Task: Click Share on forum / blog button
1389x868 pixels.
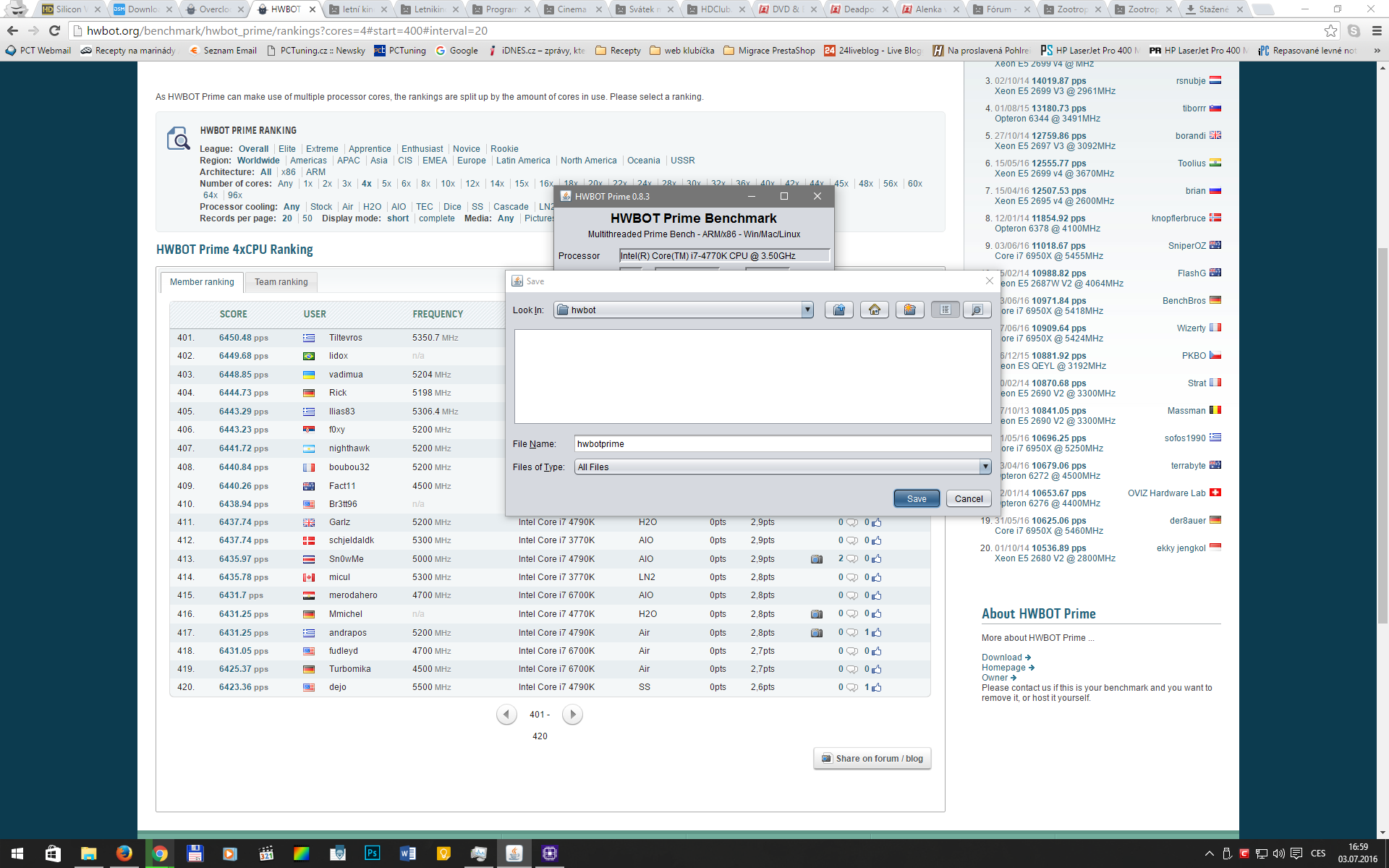Action: [872, 758]
